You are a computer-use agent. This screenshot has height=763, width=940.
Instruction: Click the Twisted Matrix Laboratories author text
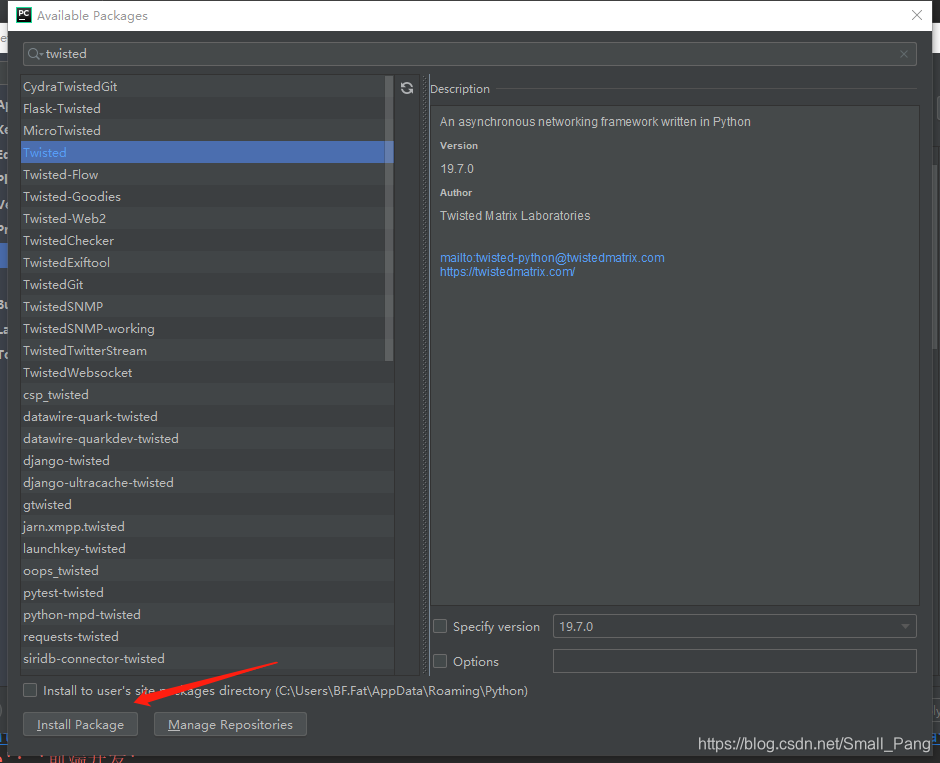coord(515,216)
